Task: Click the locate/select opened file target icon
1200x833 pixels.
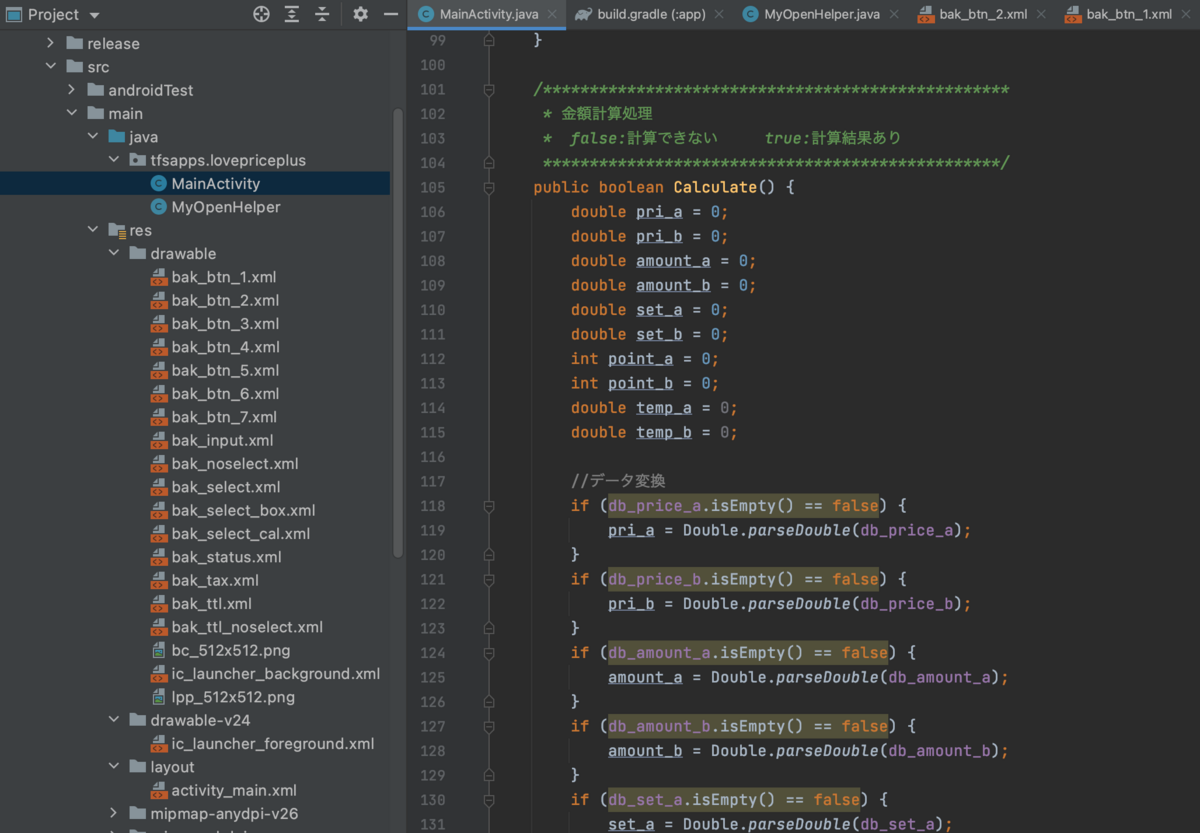Action: pyautogui.click(x=262, y=14)
